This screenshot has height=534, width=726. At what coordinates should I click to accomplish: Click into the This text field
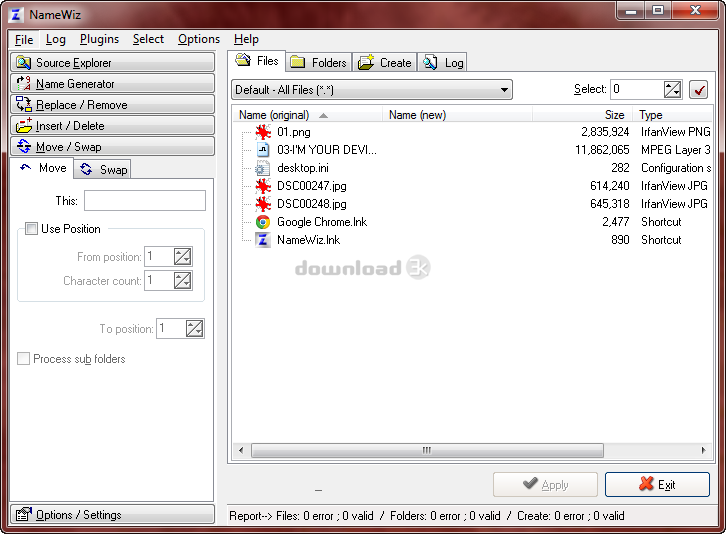(145, 201)
